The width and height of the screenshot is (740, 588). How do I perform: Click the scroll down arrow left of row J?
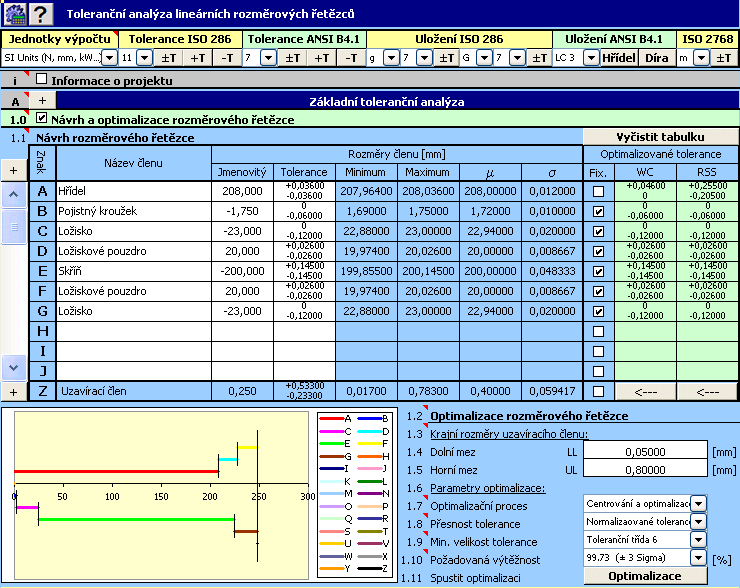(14, 368)
